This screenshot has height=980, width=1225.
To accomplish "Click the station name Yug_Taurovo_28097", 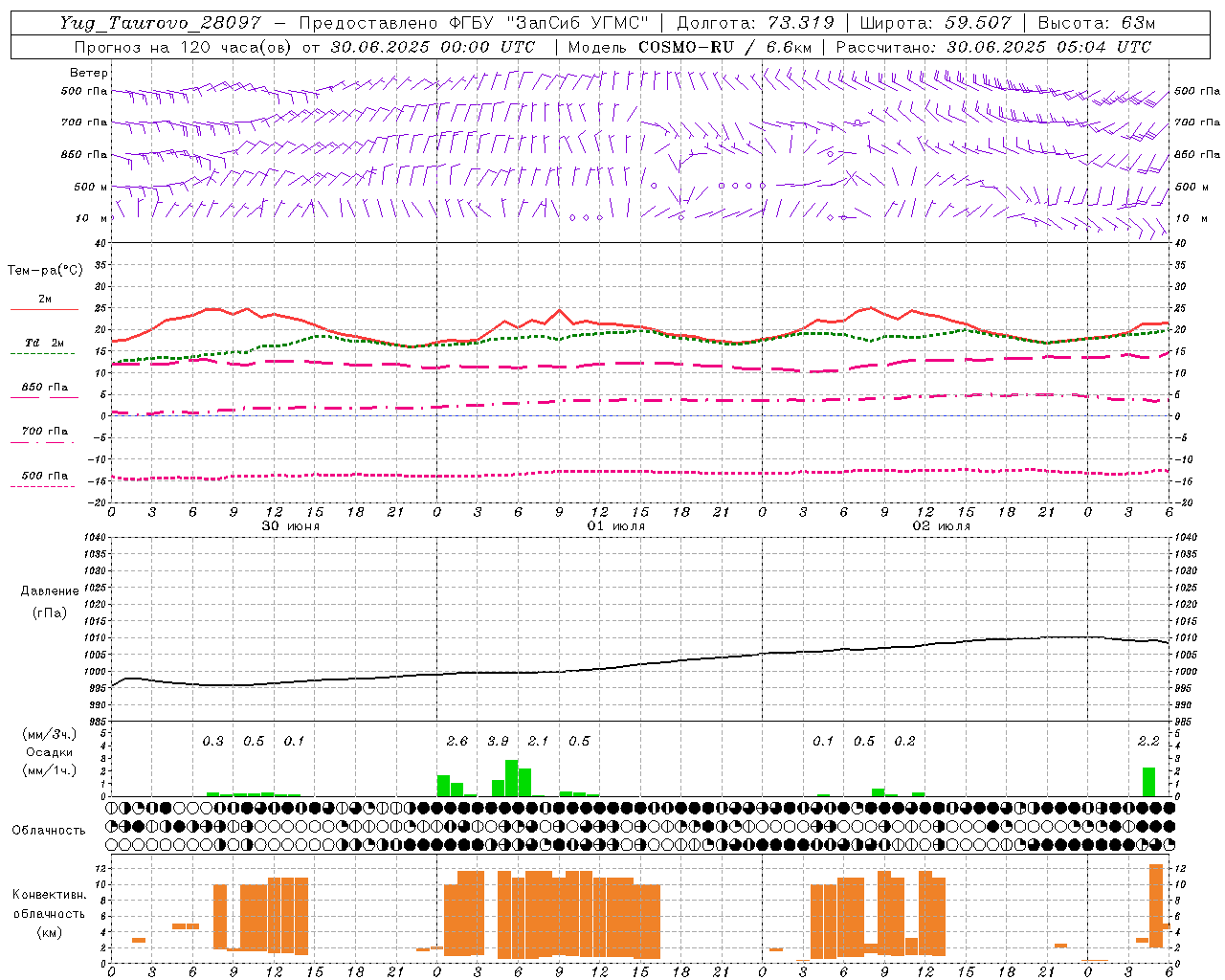I will coord(160,23).
